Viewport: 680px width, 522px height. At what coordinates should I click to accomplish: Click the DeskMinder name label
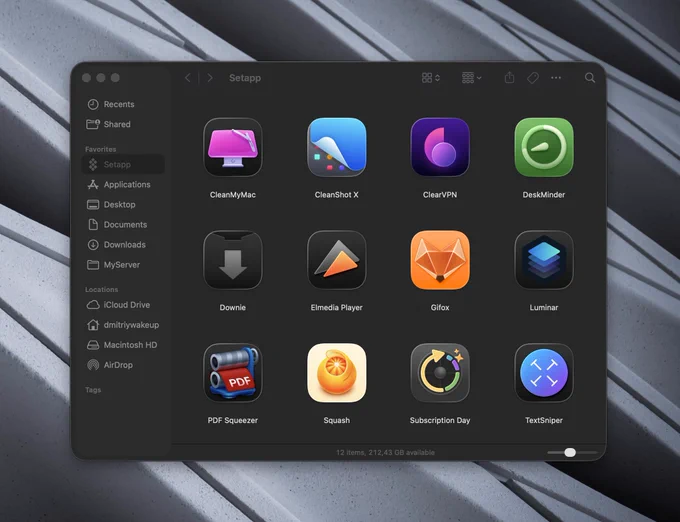pos(544,195)
